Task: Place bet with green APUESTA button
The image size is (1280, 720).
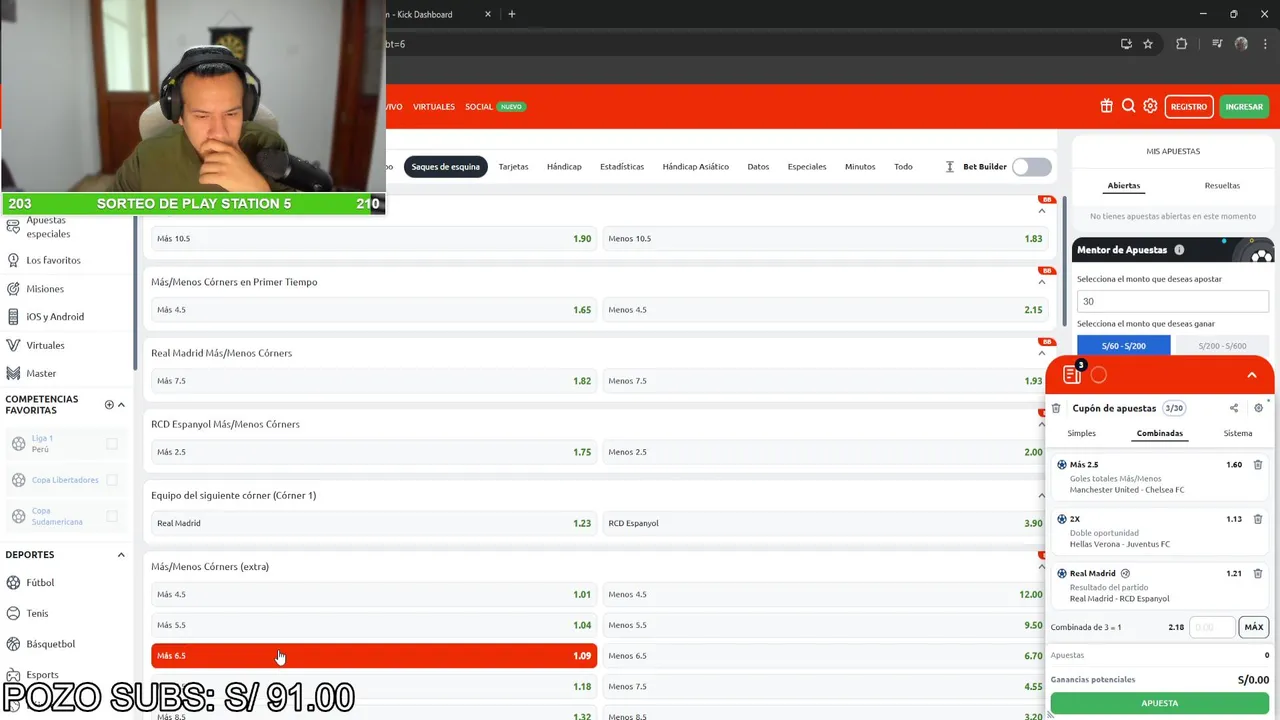Action: pos(1160,703)
